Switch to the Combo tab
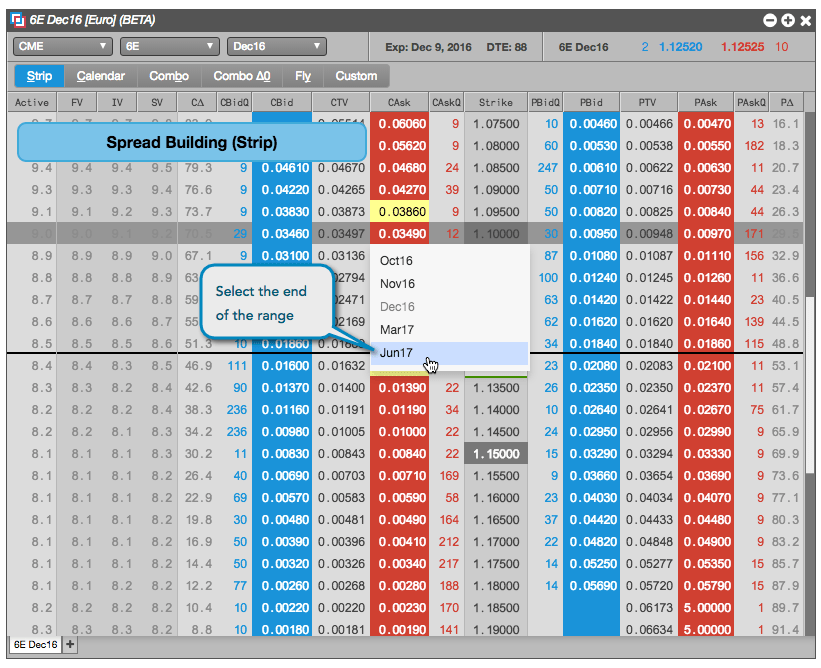The height and width of the screenshot is (668, 821). (x=169, y=76)
